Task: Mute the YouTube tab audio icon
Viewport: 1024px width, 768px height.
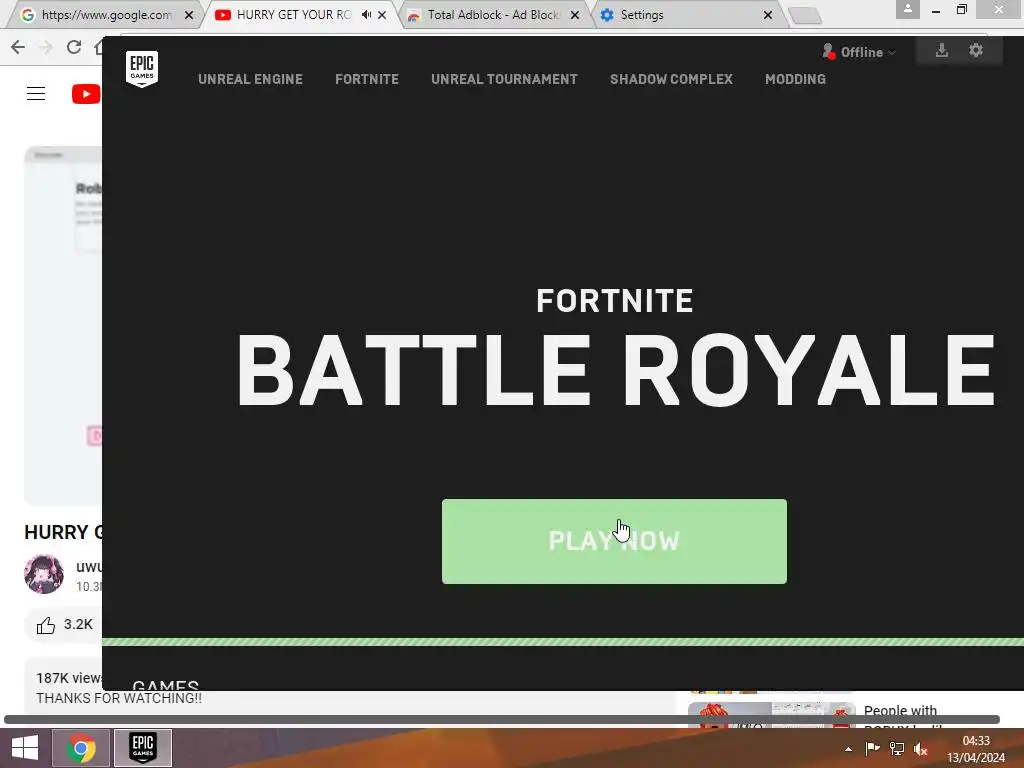Action: [x=366, y=14]
